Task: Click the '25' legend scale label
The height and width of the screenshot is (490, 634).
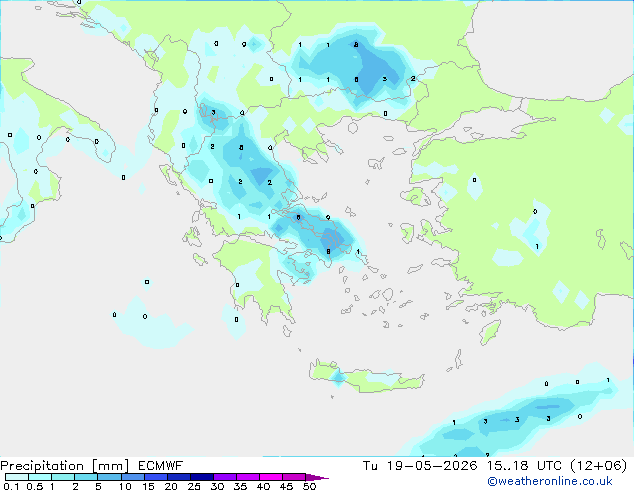Action: tap(194, 486)
